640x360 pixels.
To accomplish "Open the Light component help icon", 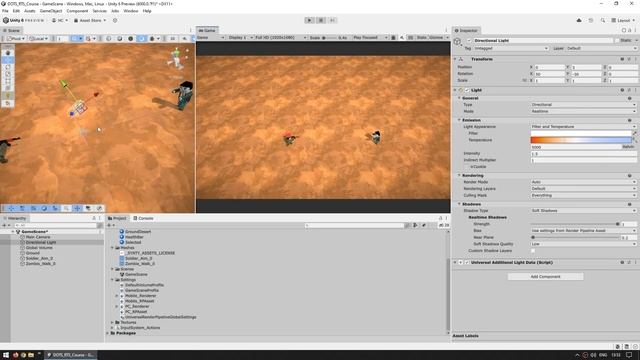I will (622, 90).
